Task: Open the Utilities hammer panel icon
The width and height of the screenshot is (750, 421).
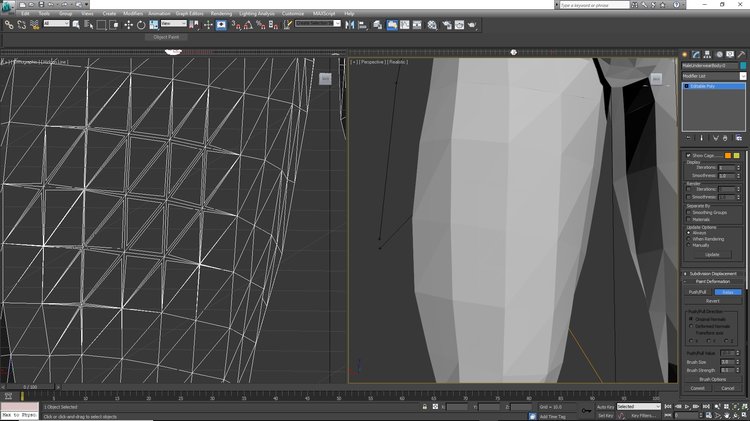Action: 741,55
